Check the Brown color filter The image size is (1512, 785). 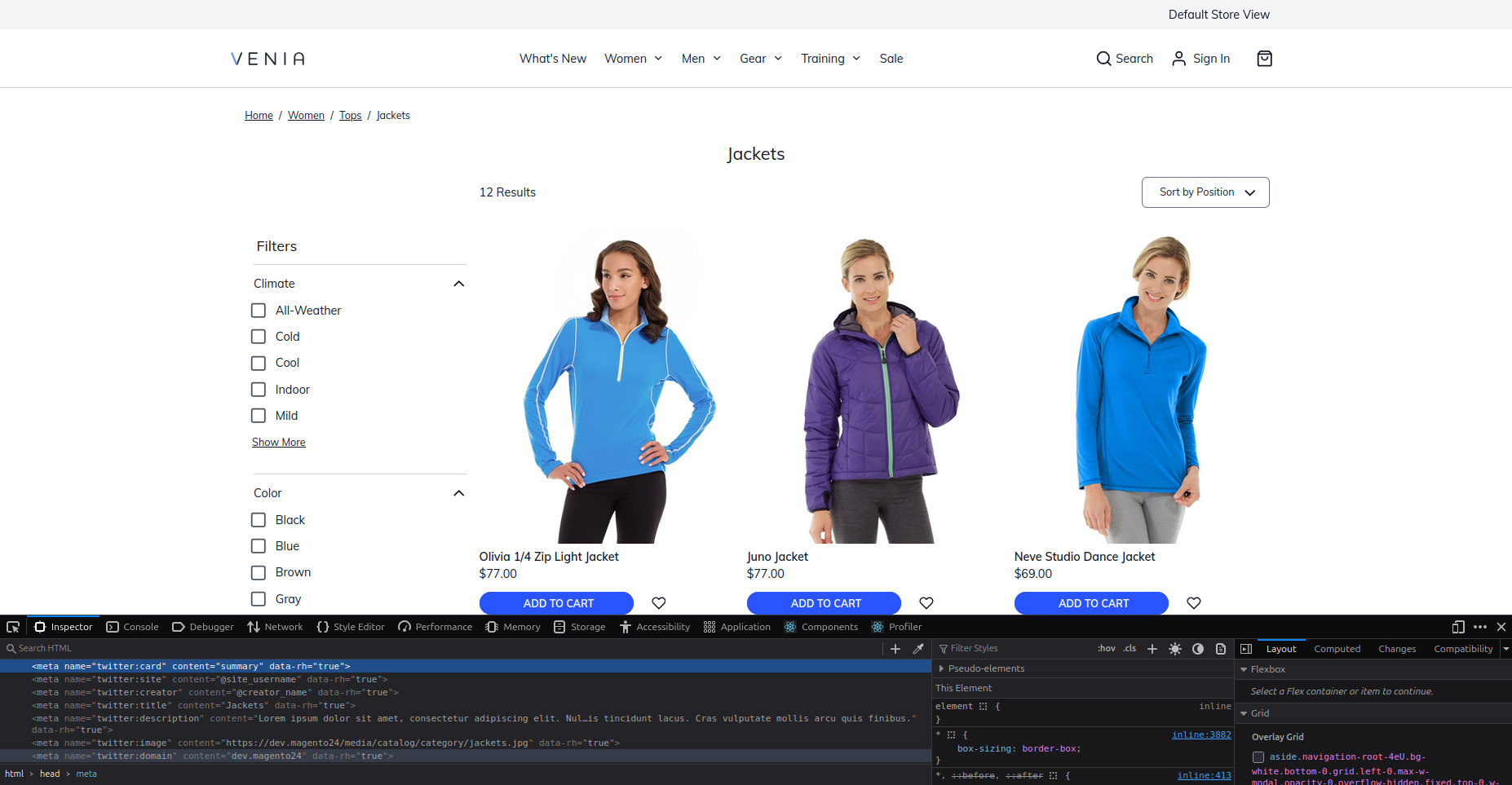point(259,573)
